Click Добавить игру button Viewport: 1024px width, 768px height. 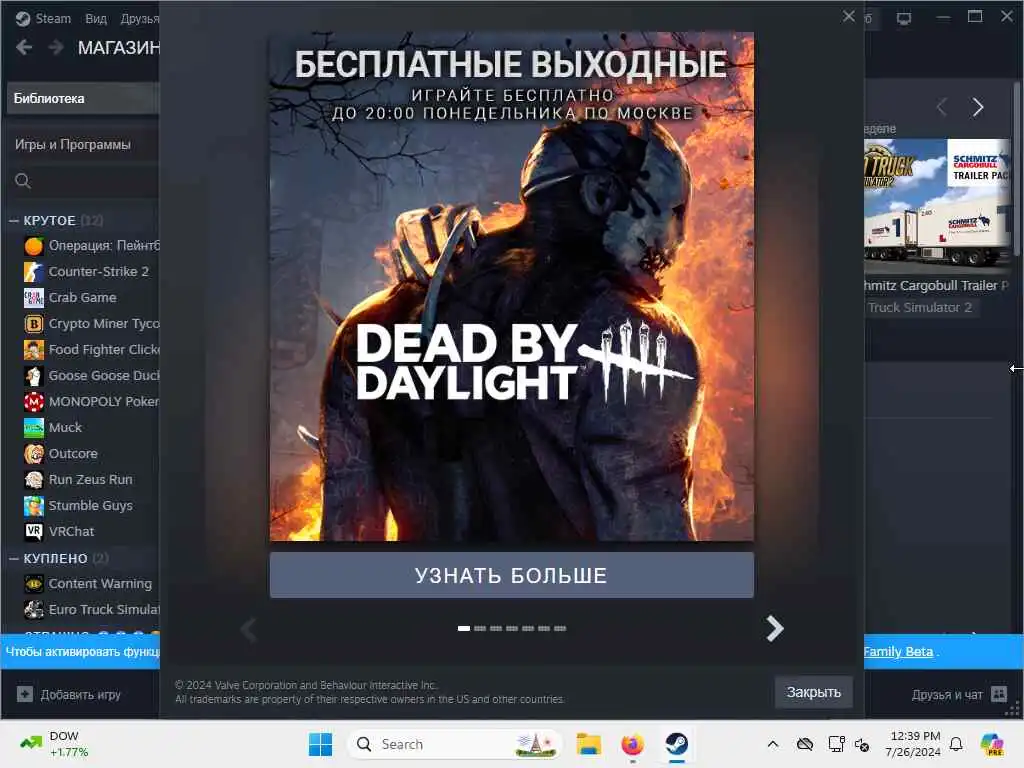[x=69, y=694]
